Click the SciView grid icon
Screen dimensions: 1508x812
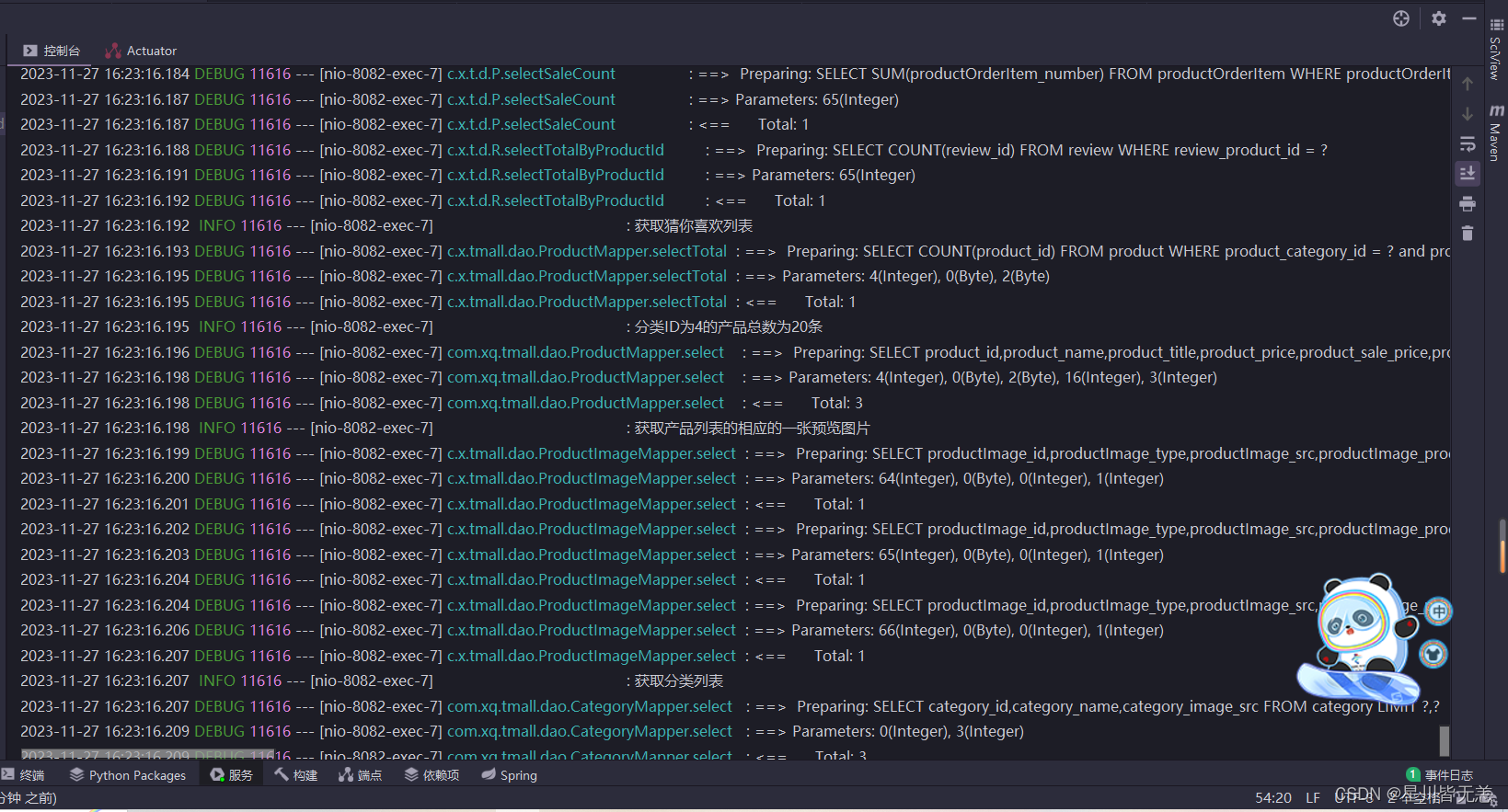pos(1496,25)
